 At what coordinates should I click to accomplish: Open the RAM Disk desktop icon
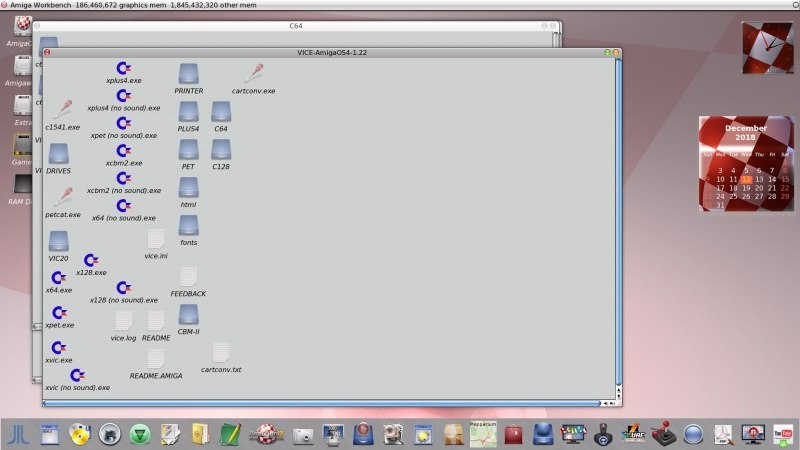point(22,186)
